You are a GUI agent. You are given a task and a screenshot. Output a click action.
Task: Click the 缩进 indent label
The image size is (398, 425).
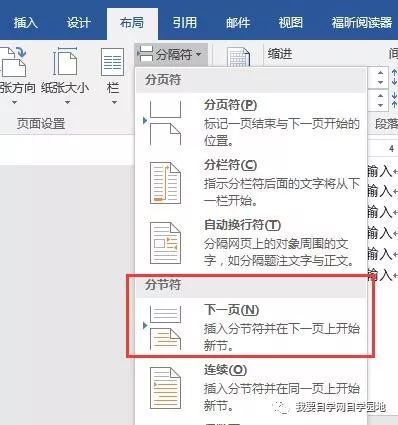point(280,54)
